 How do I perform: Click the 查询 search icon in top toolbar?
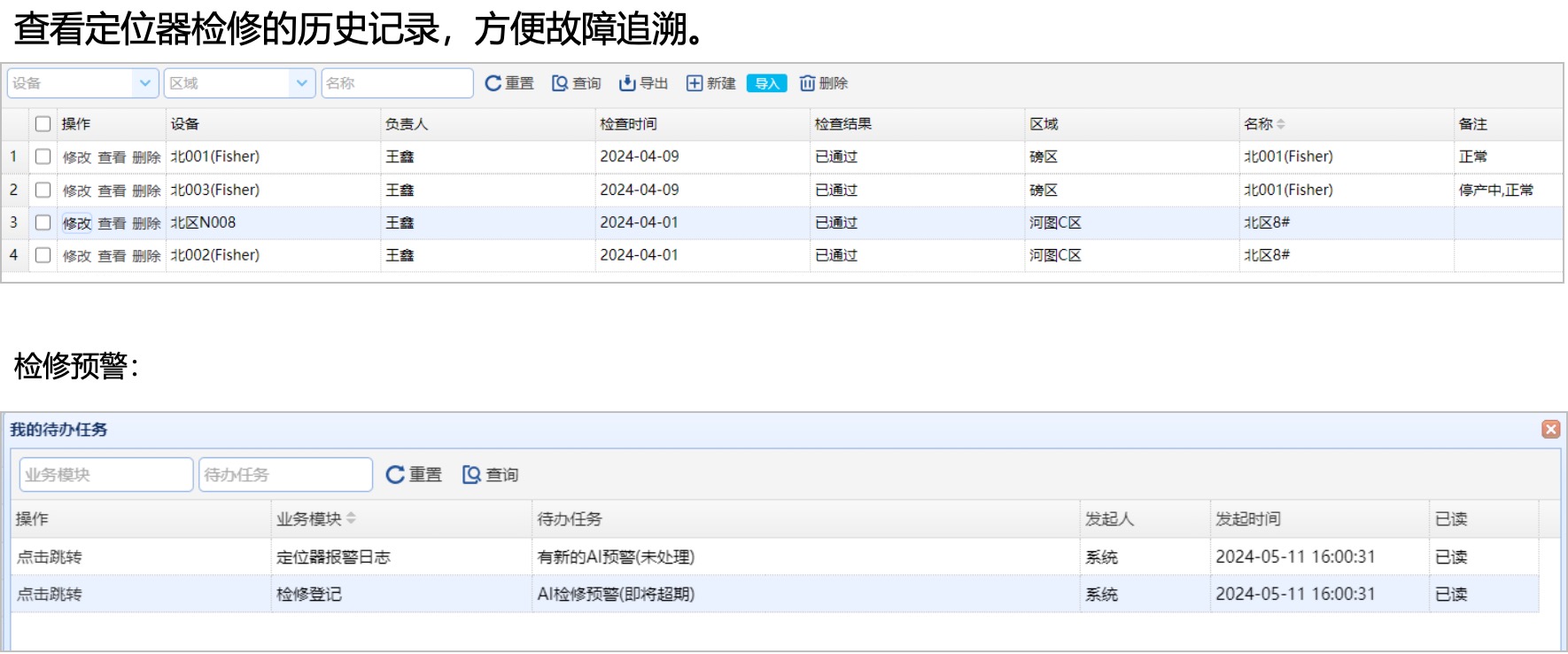click(x=560, y=83)
